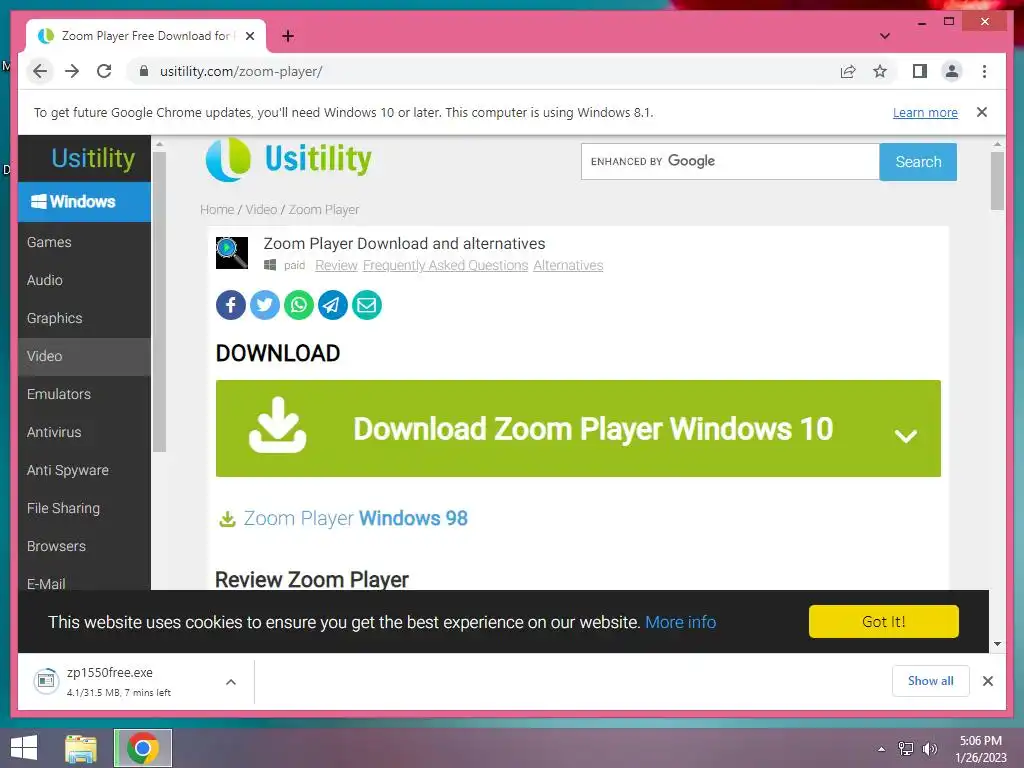Share on Twitter
1024x768 pixels.
[264, 305]
